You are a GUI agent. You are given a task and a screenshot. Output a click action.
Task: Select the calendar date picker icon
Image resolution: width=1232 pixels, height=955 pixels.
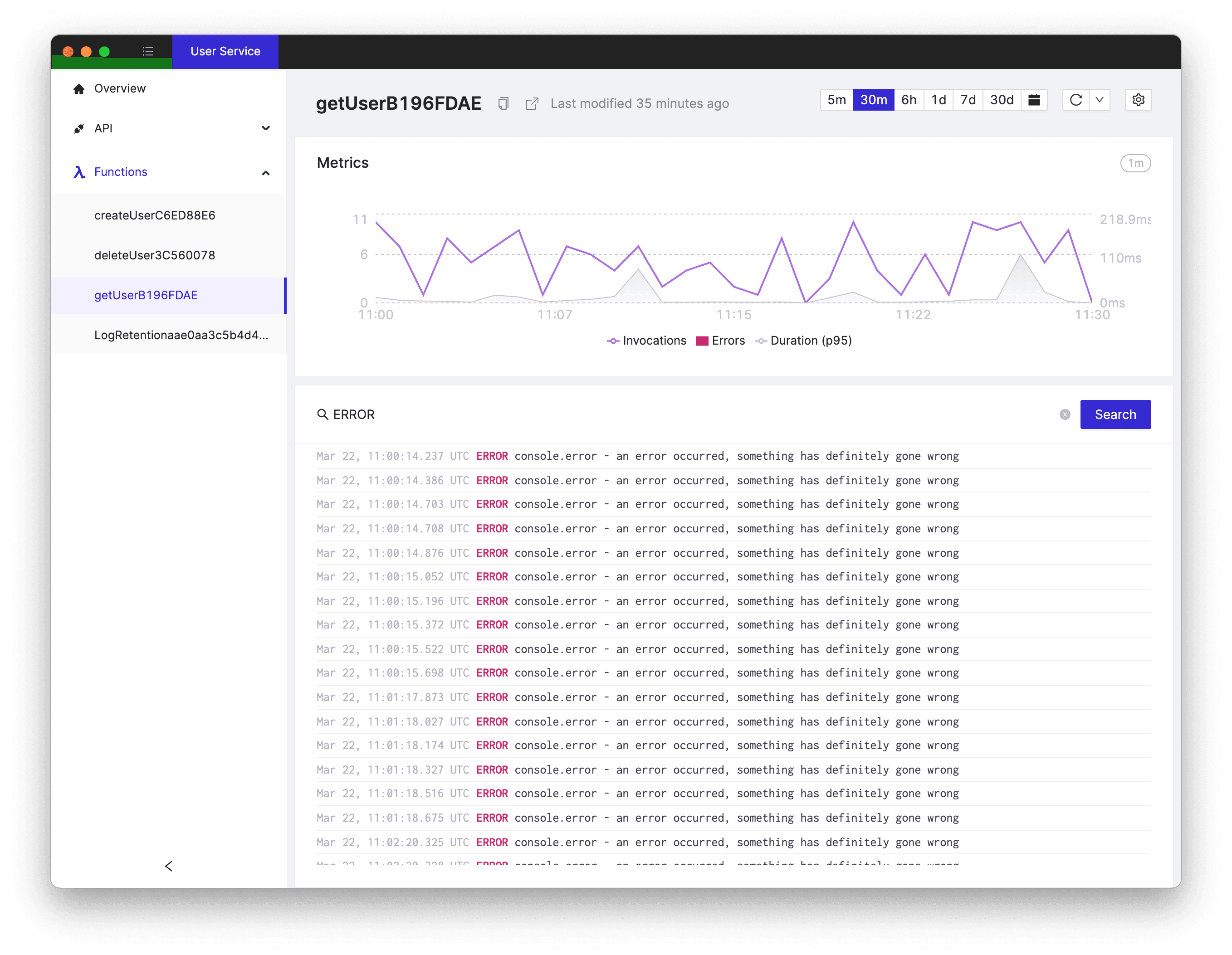(1037, 101)
